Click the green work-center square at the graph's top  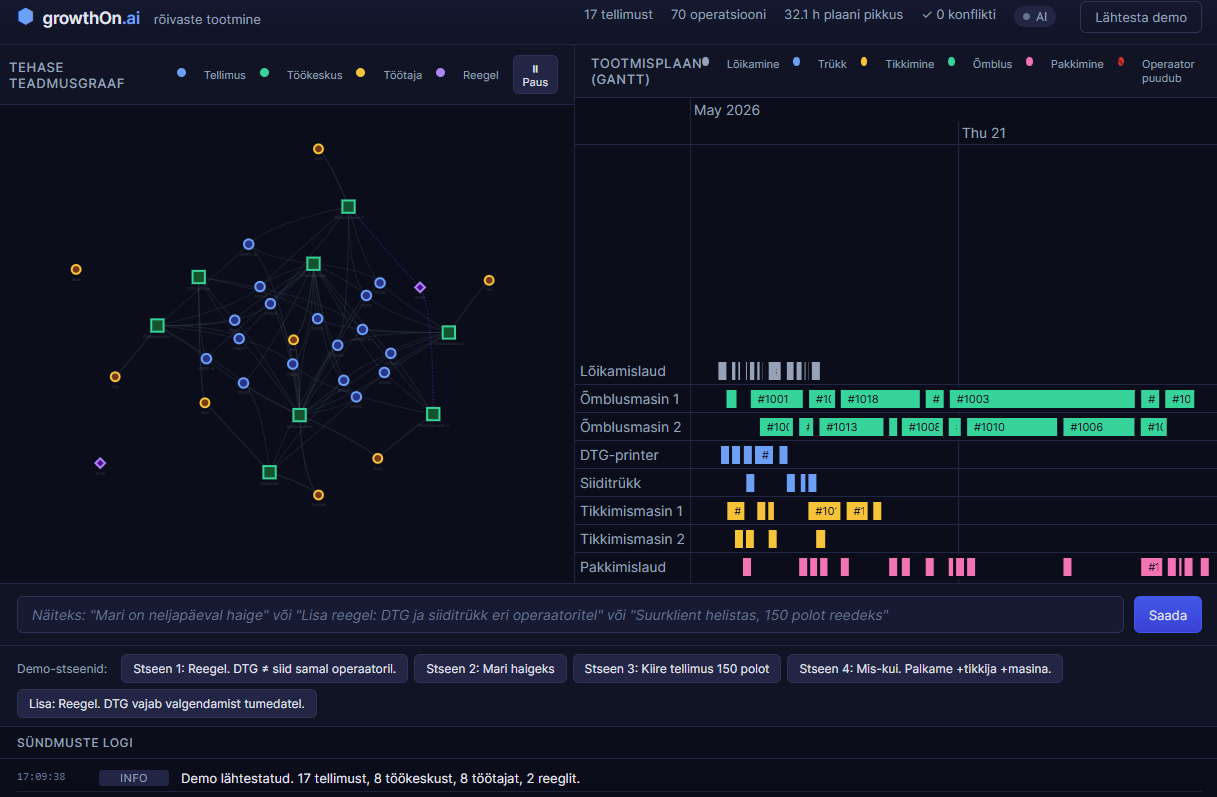(348, 207)
